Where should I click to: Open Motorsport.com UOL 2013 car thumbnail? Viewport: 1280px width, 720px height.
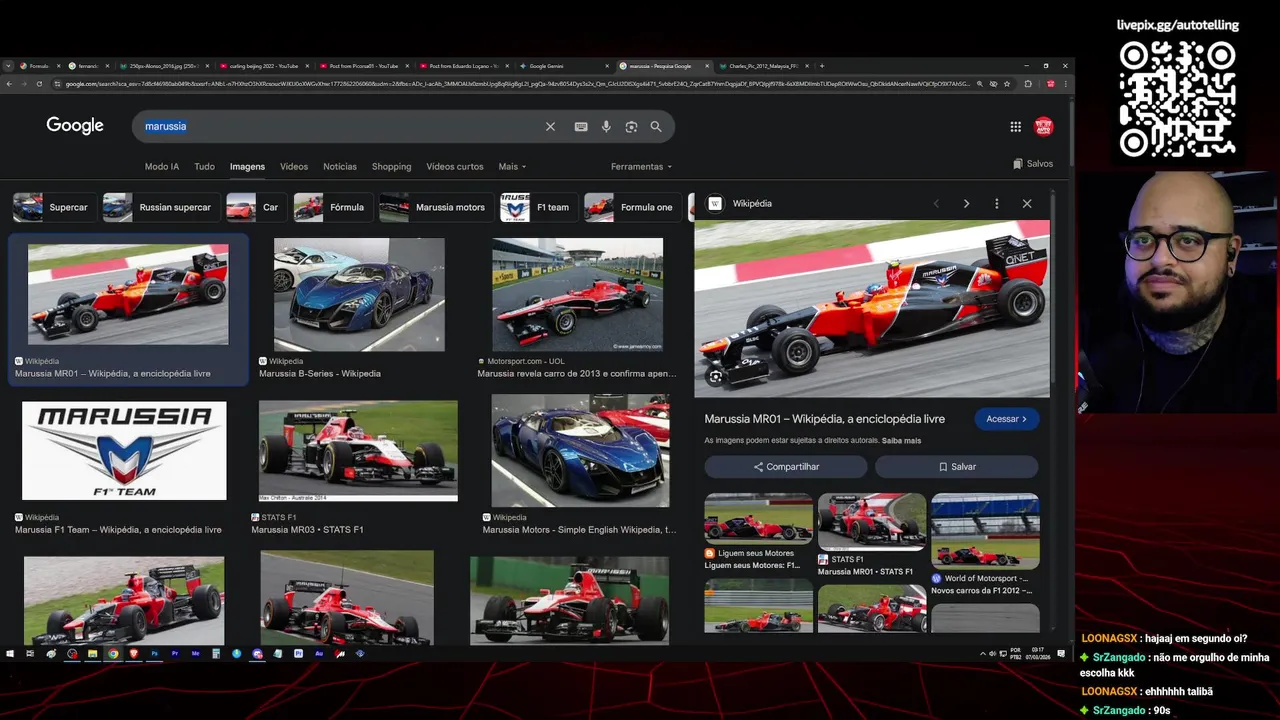577,294
